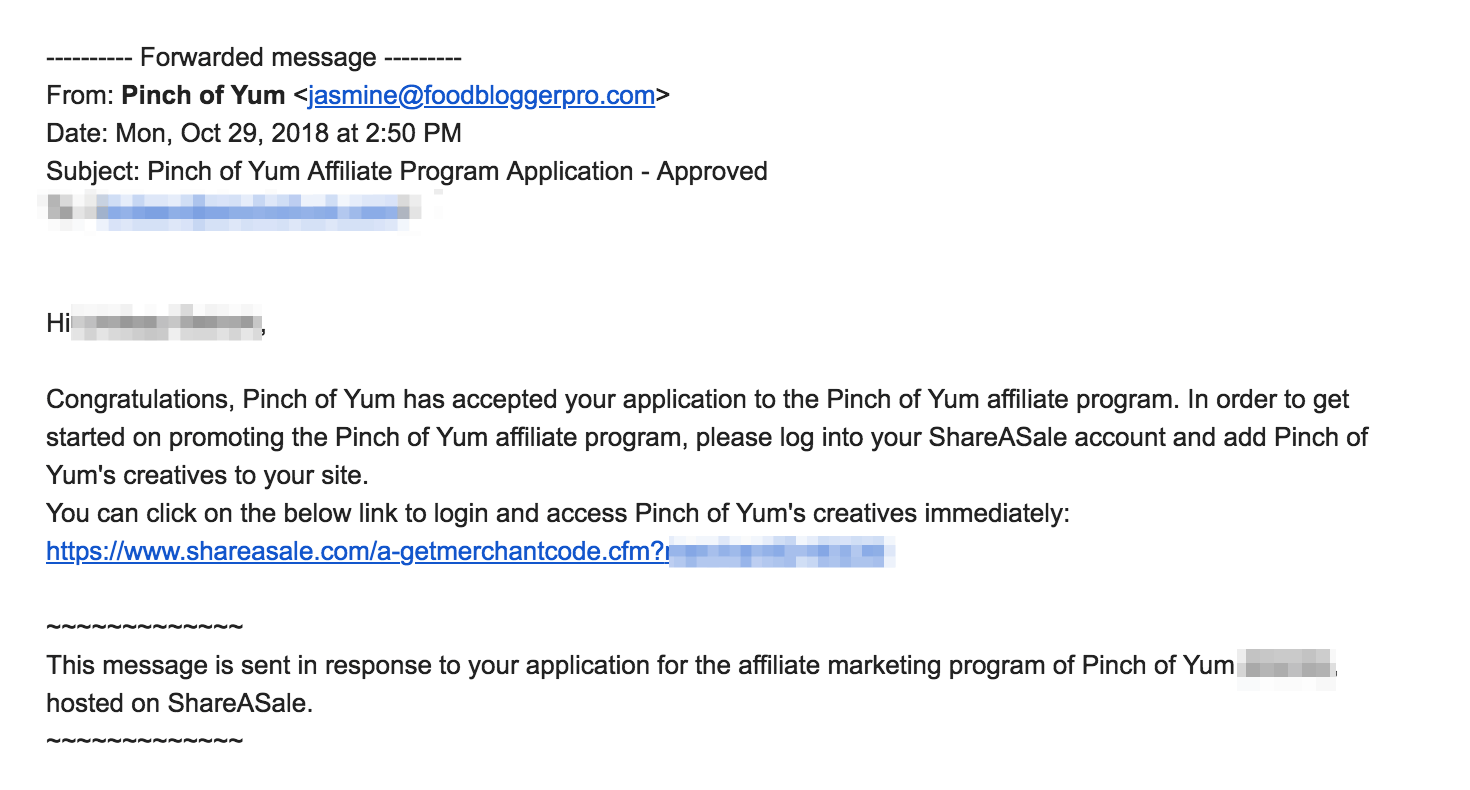The image size is (1470, 790).
Task: Click the "Subject:" label
Action: tap(92, 172)
